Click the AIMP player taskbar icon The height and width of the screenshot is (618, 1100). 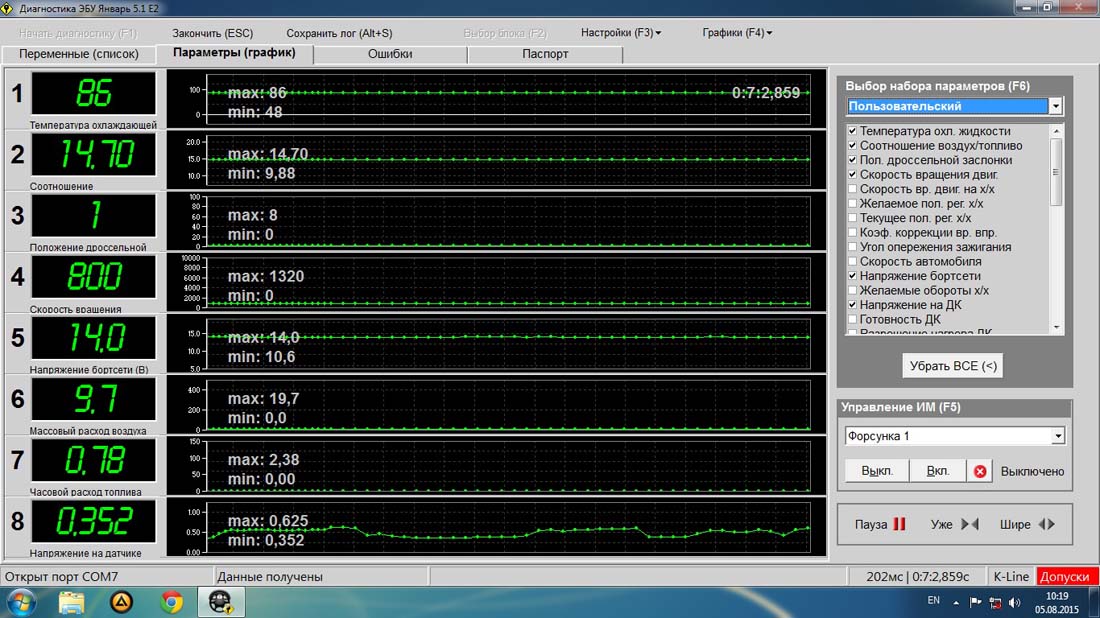click(x=121, y=602)
